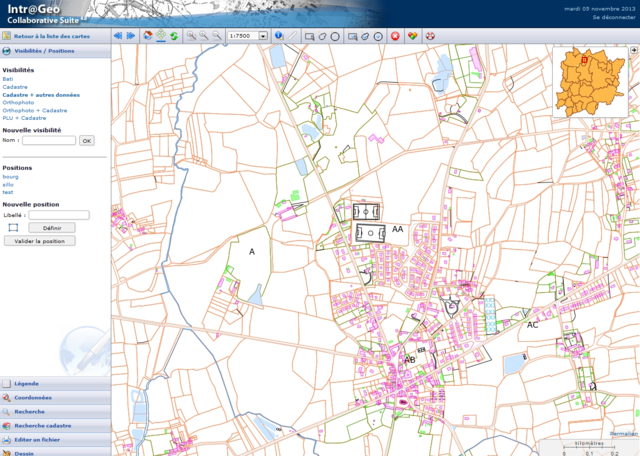Select the Bati visibility
The height and width of the screenshot is (456, 640).
coord(8,79)
